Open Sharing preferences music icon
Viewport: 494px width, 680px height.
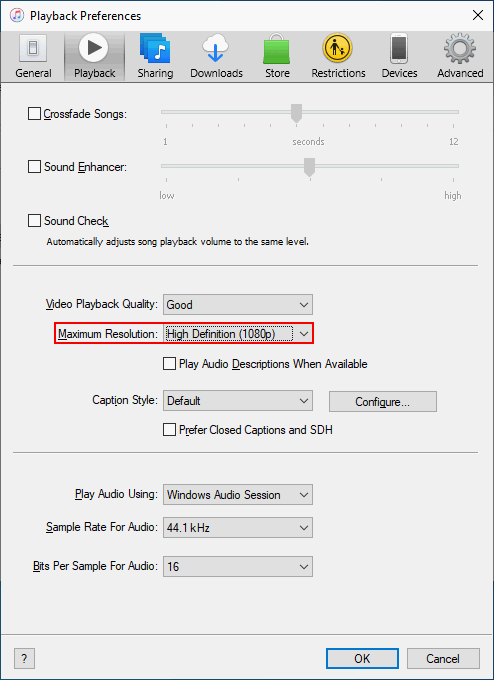tap(155, 48)
